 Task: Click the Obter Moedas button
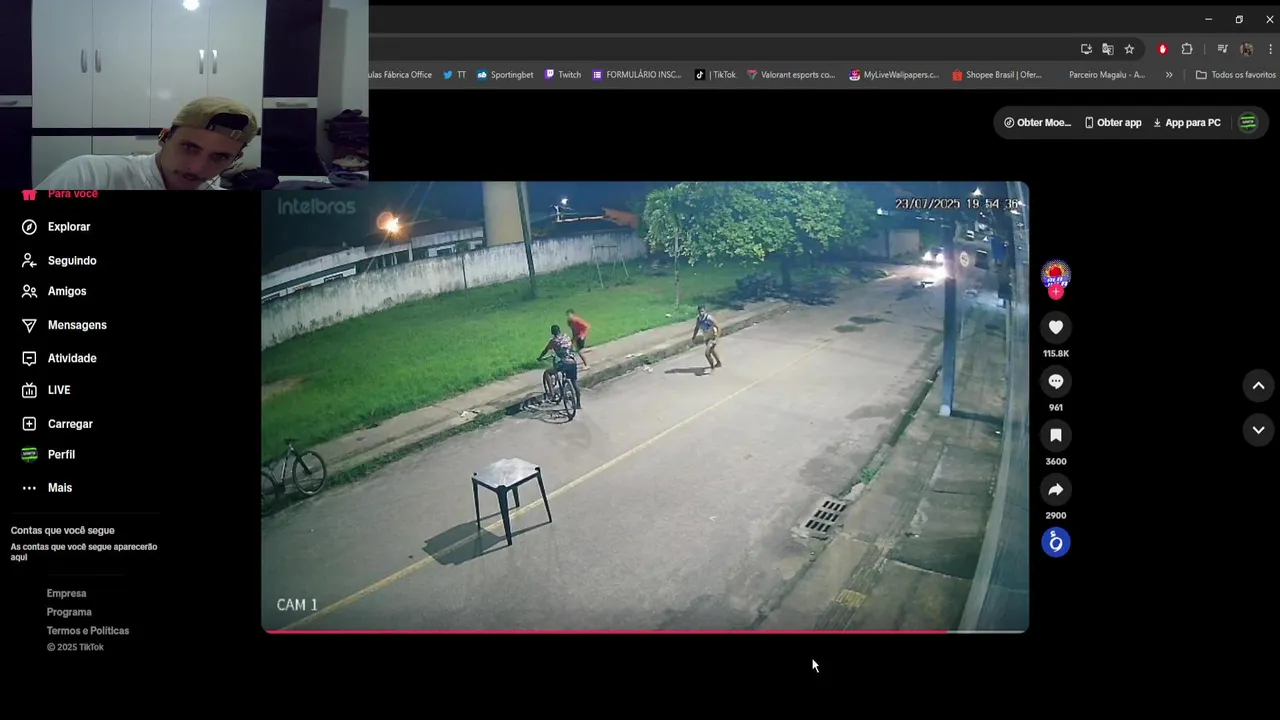(1037, 123)
